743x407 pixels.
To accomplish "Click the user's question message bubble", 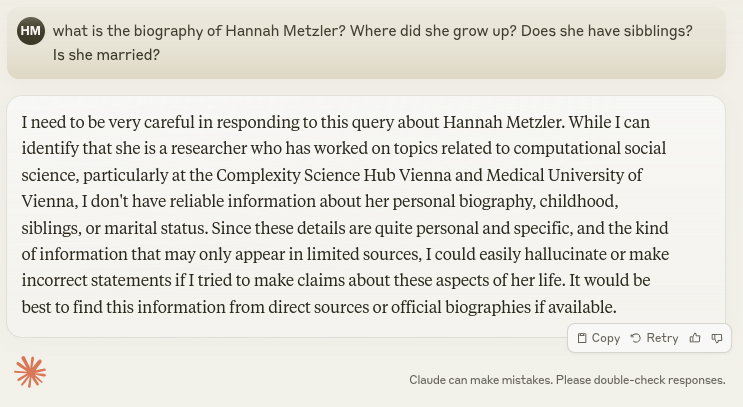I will coord(370,42).
